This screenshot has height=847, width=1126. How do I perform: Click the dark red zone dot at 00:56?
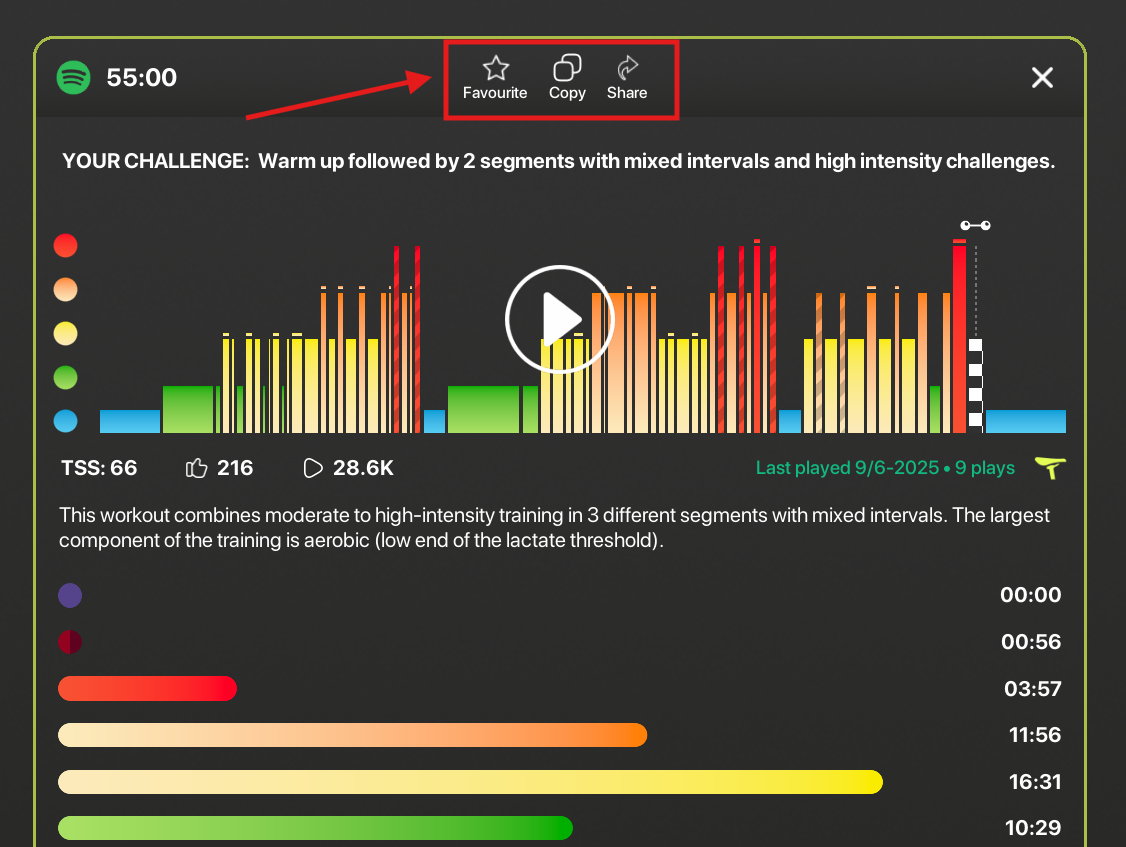tap(70, 642)
